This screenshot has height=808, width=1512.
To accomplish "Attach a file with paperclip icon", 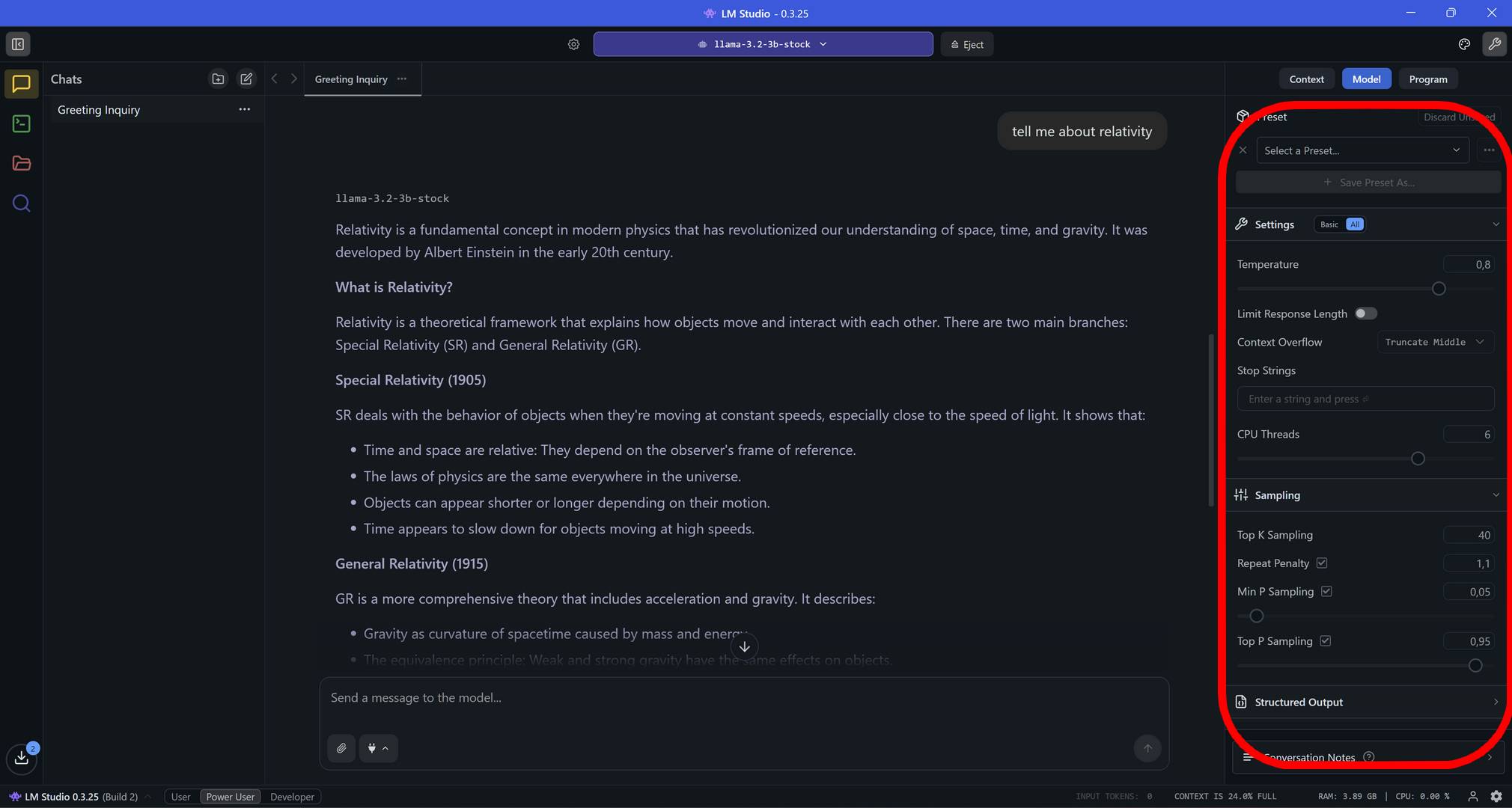I will point(341,748).
